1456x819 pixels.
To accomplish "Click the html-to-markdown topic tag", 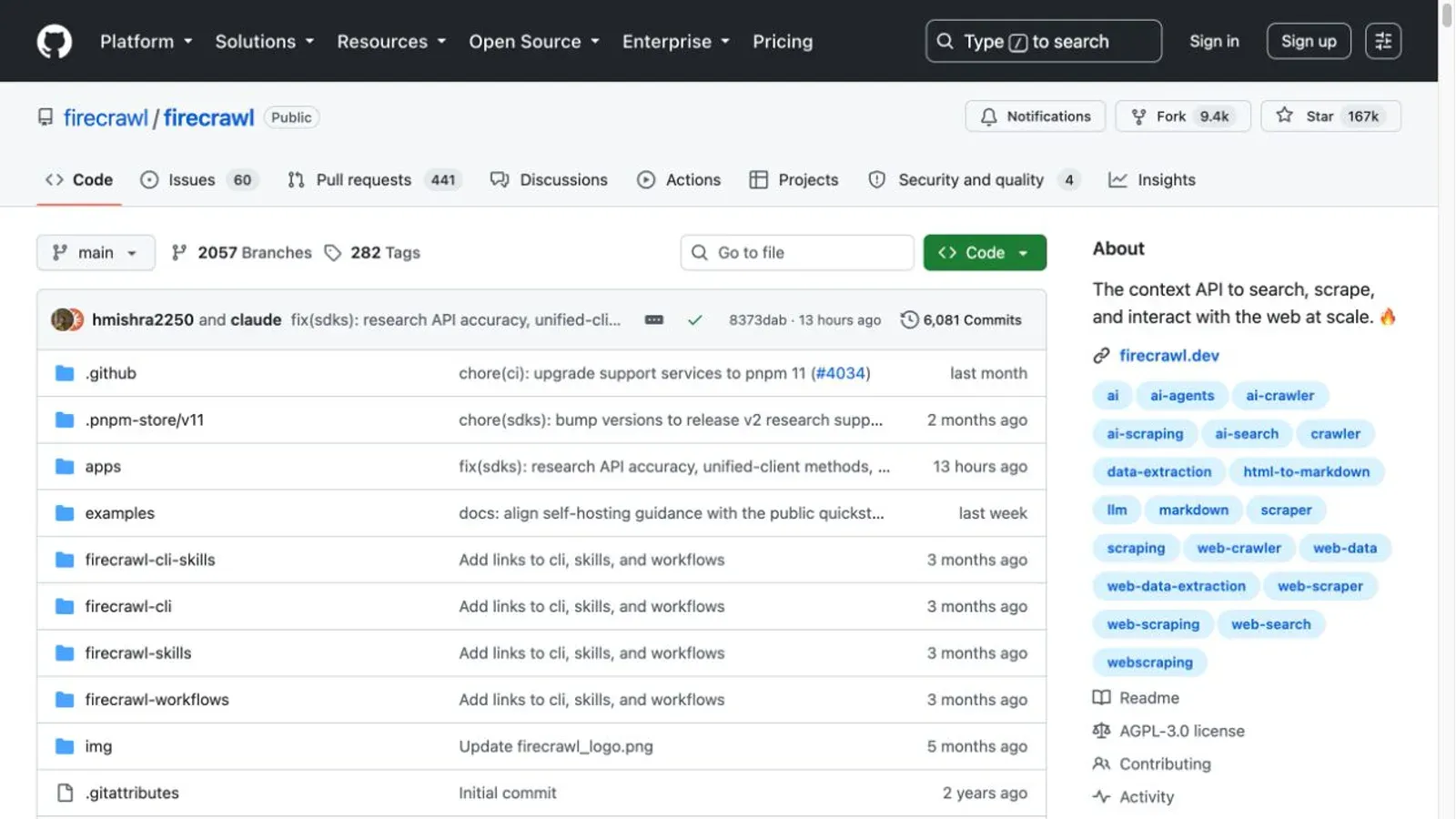I will point(1306,471).
